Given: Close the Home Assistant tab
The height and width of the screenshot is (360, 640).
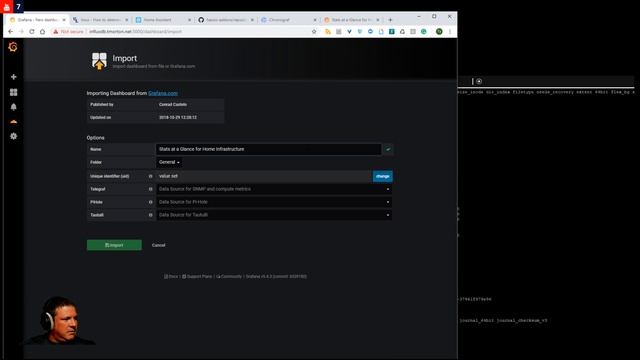Looking at the screenshot, I should point(189,20).
